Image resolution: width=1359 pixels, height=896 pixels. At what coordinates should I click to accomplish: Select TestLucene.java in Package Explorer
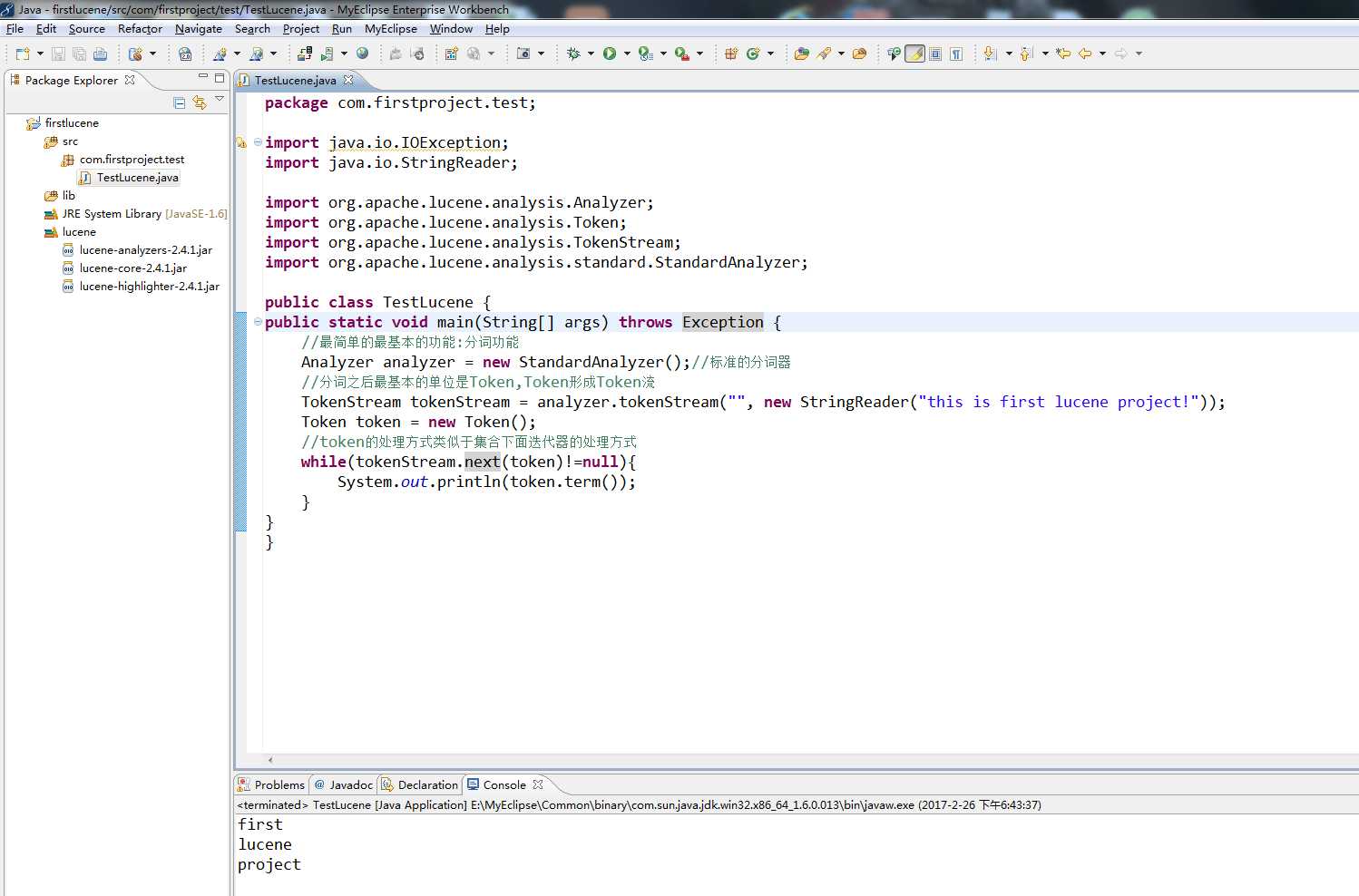pyautogui.click(x=137, y=178)
